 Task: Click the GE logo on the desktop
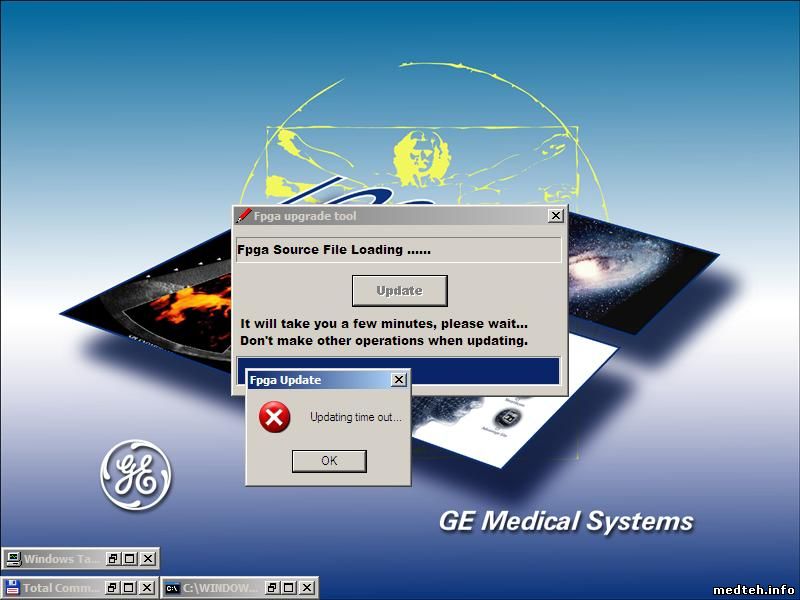pyautogui.click(x=135, y=473)
